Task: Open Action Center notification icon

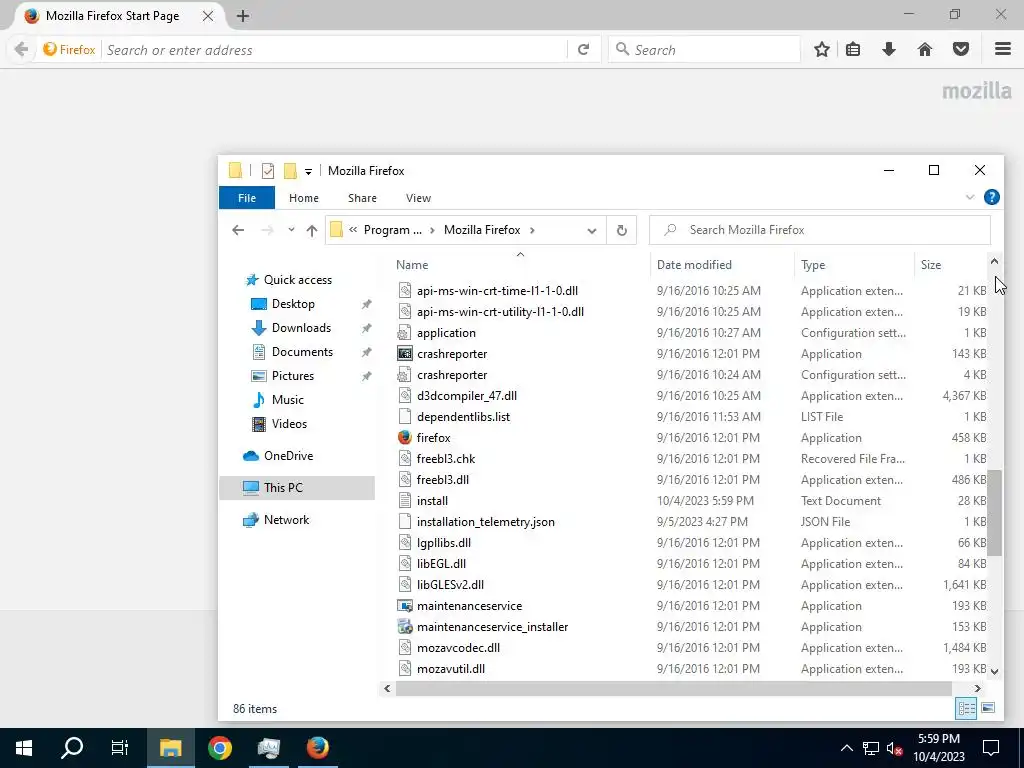Action: tap(991, 748)
